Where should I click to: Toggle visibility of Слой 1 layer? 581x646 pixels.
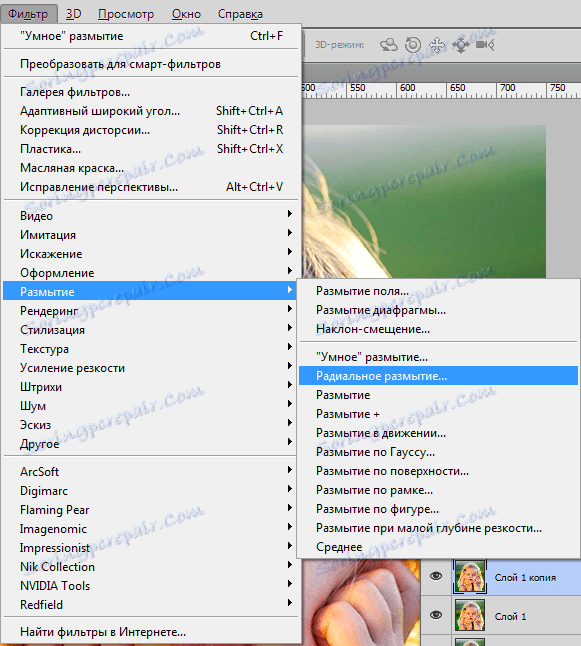[436, 615]
